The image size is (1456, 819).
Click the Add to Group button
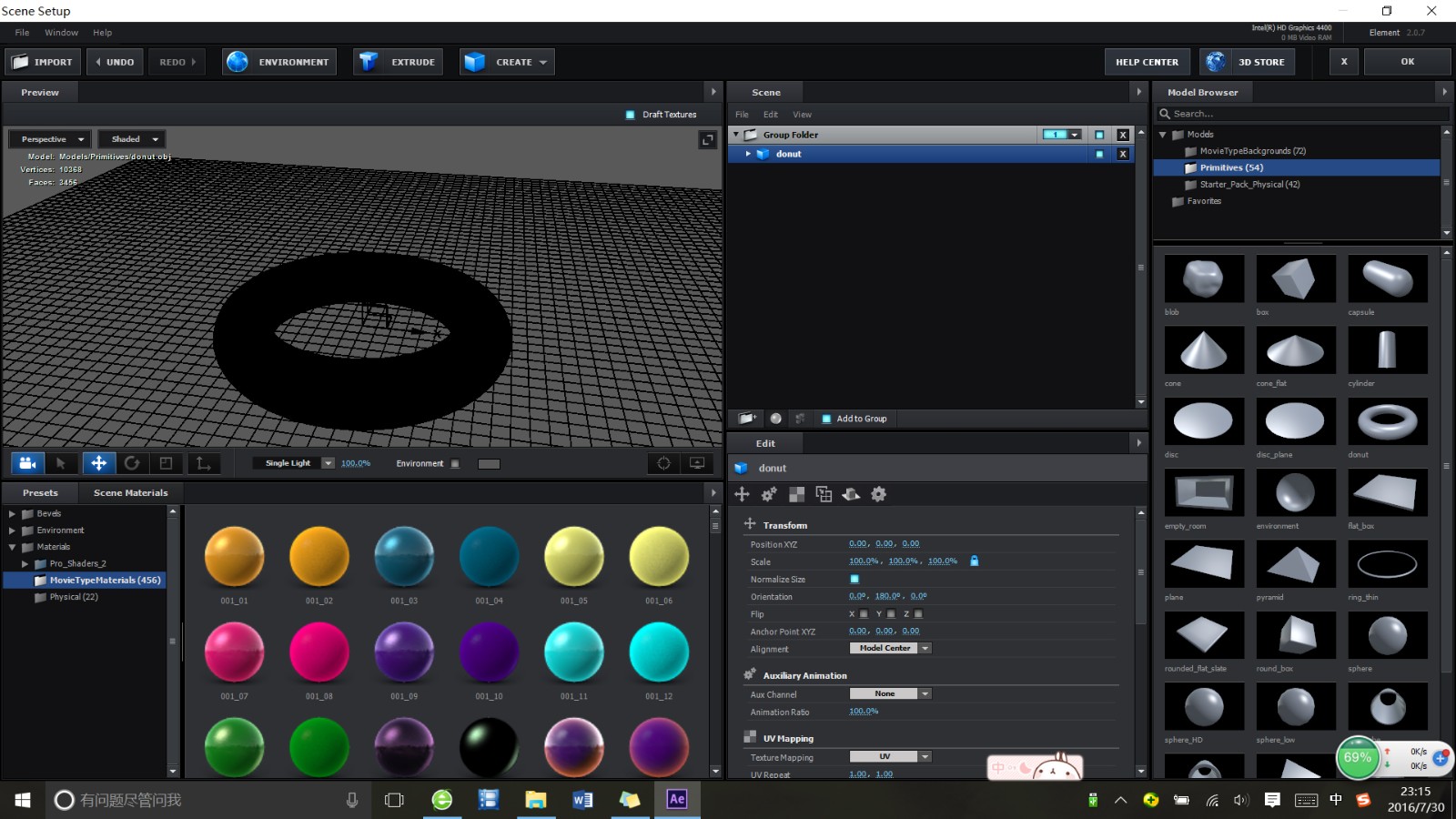tap(854, 419)
